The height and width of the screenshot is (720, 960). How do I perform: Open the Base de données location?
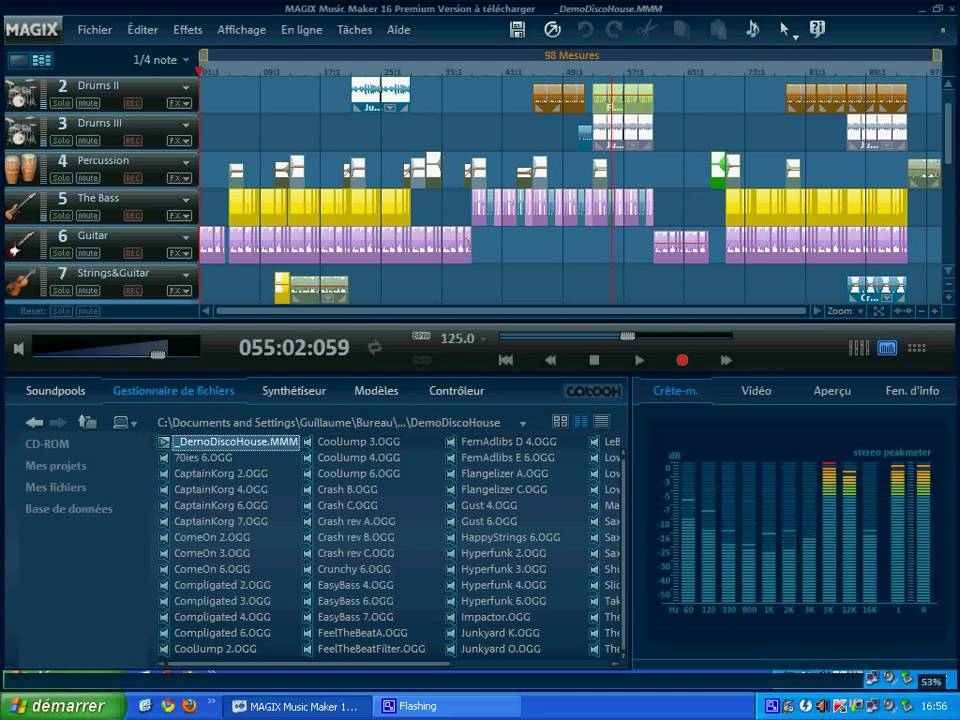[x=69, y=509]
